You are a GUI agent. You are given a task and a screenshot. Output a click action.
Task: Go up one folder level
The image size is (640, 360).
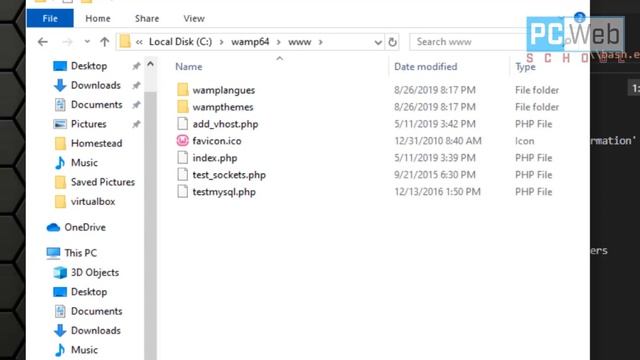tap(104, 42)
